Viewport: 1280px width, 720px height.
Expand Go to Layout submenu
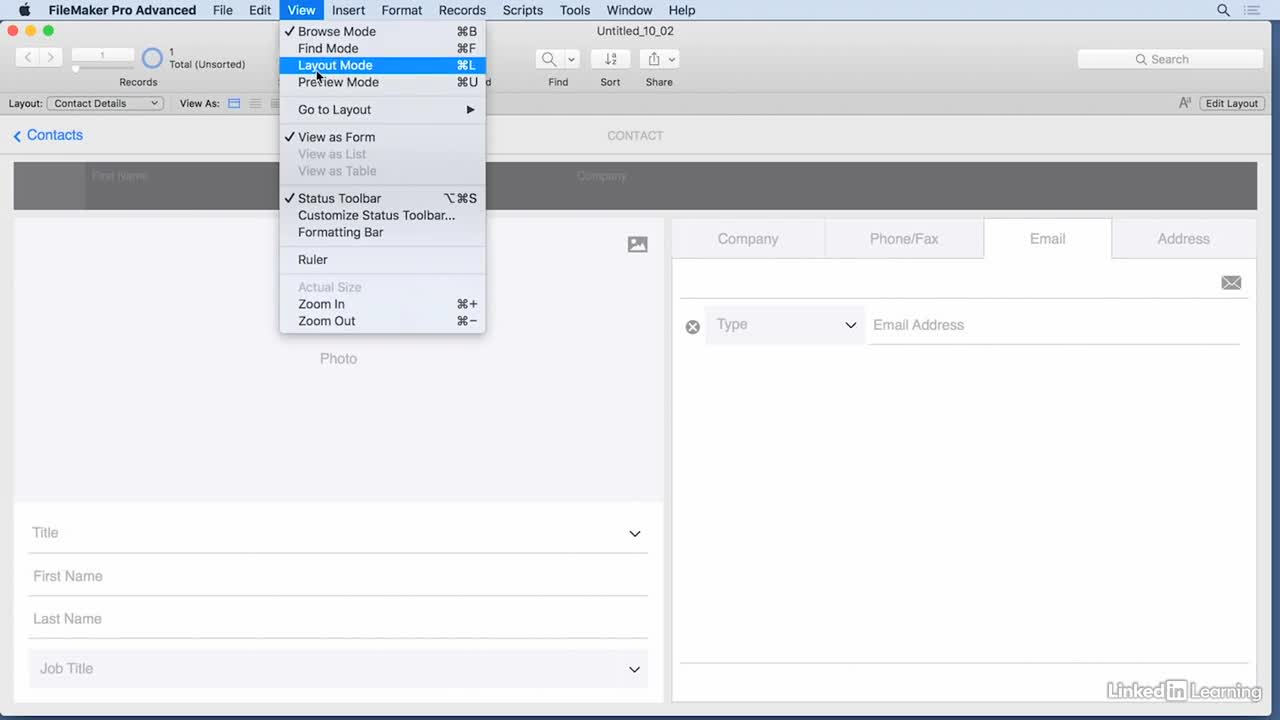382,110
